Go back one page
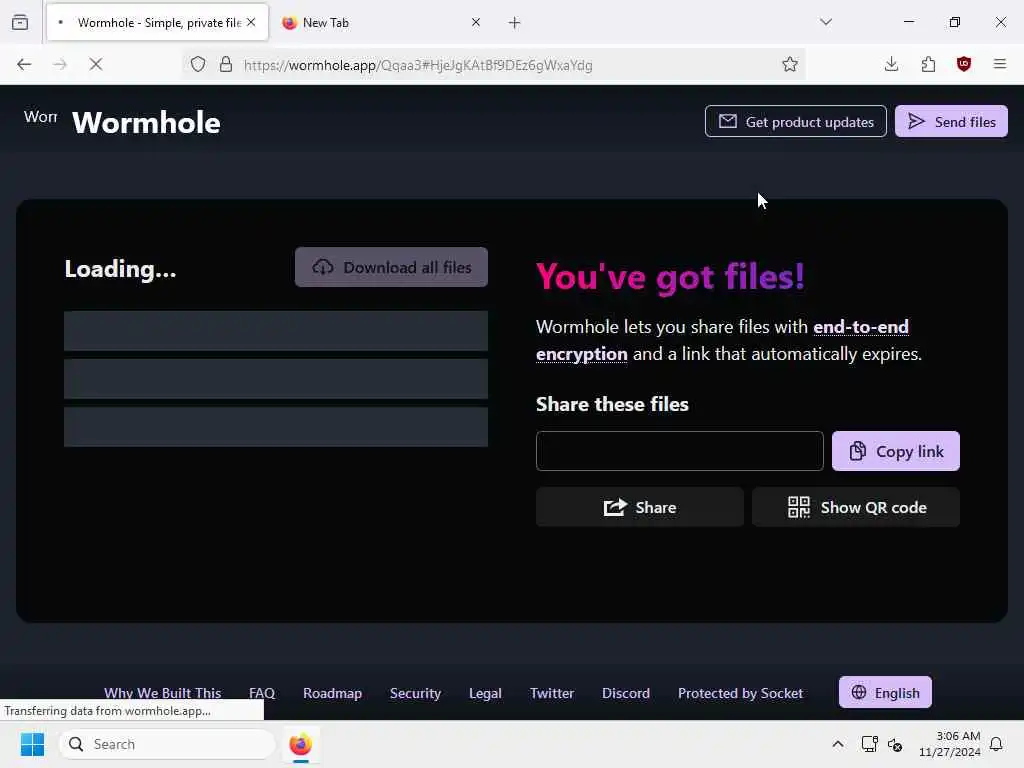 [24, 64]
